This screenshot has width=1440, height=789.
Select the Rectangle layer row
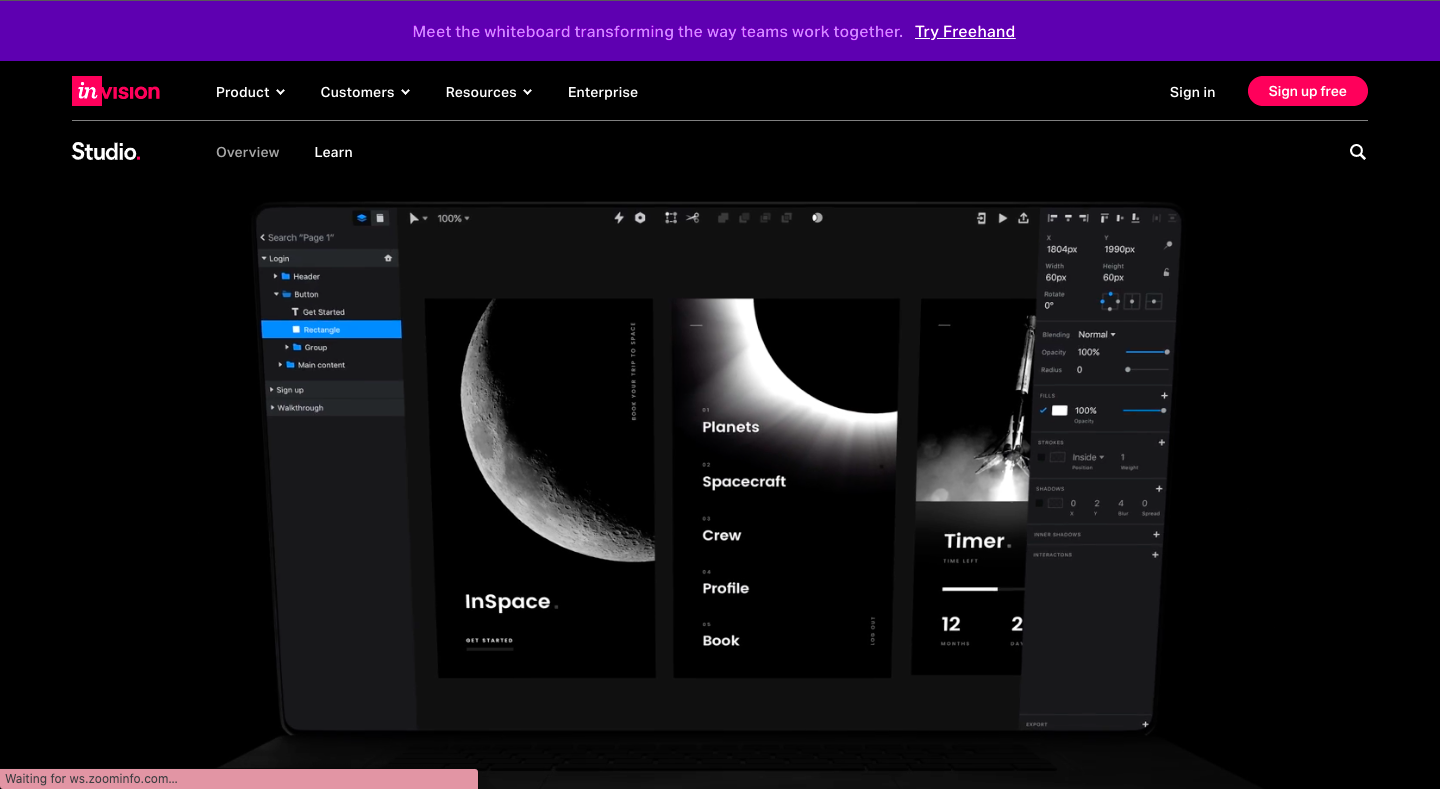[331, 329]
